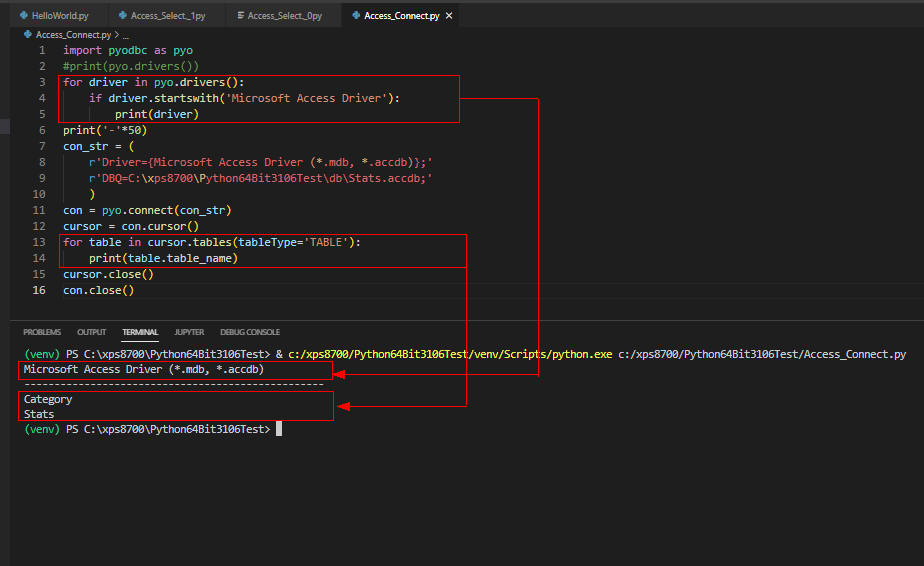Click line number 13 in the gutter
Screen dimensions: 924x566
click(39, 242)
